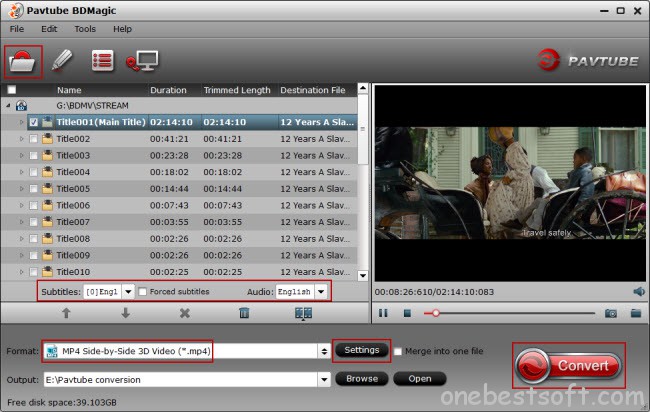
Task: Start conversion with Convert button
Action: tap(569, 366)
